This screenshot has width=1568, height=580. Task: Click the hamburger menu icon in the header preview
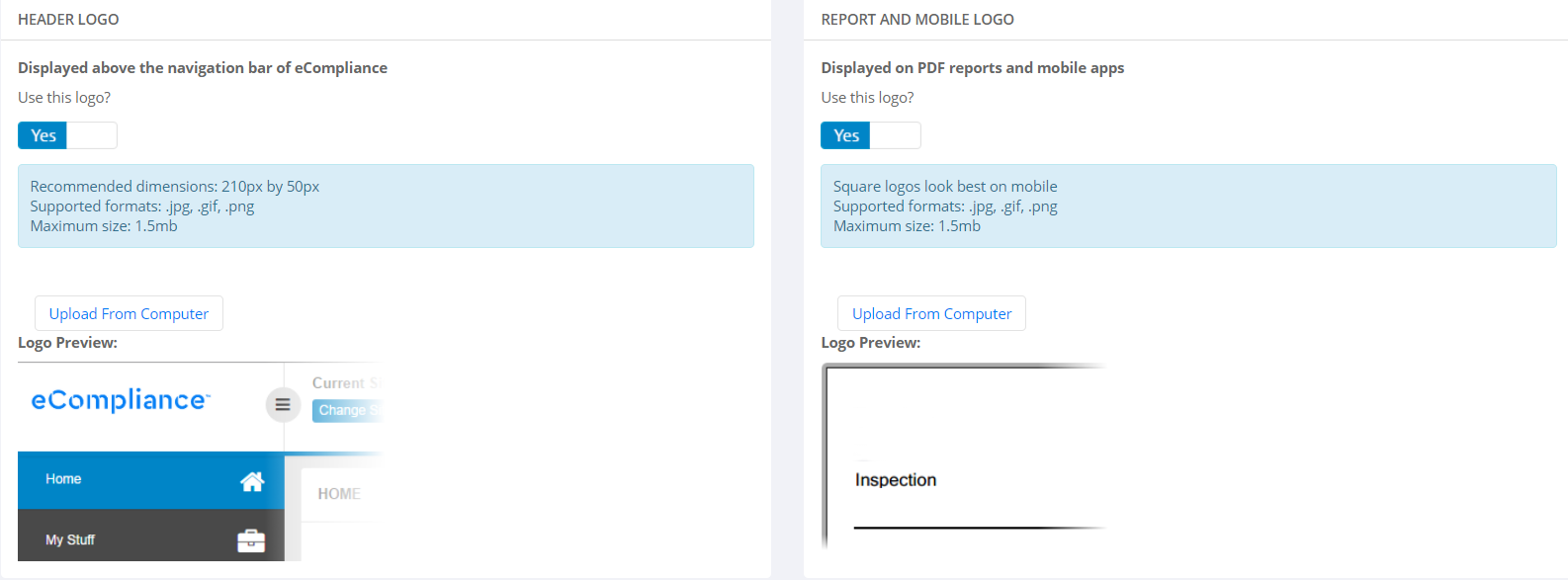tap(283, 404)
